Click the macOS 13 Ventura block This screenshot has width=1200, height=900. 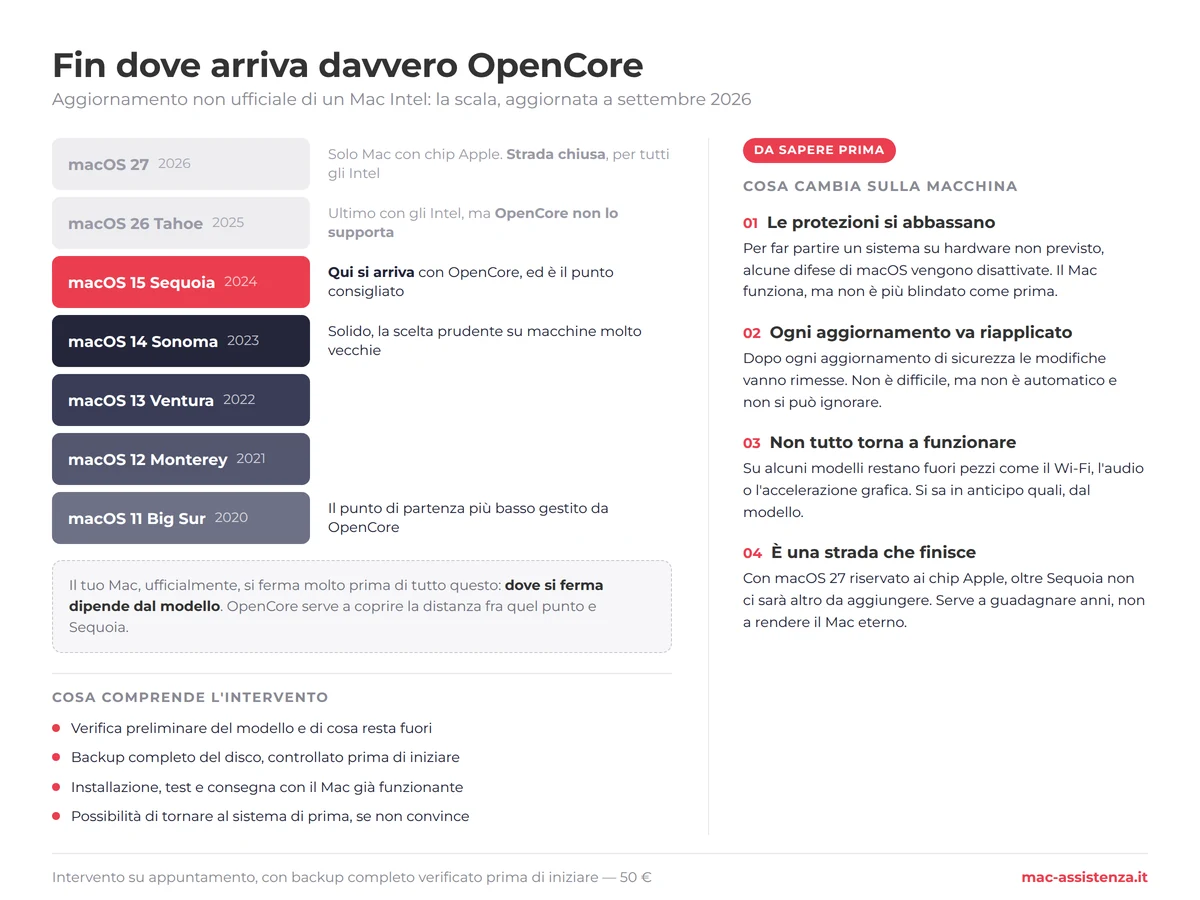click(x=181, y=400)
